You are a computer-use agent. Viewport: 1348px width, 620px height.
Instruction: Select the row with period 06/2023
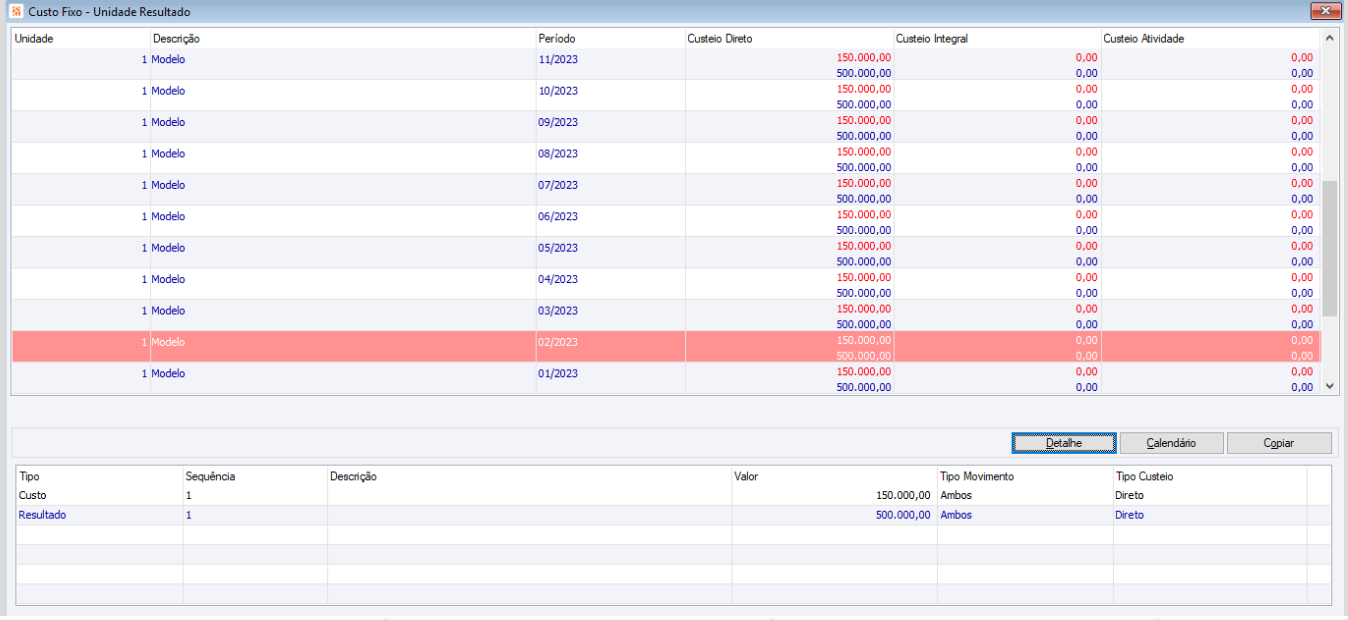(666, 221)
